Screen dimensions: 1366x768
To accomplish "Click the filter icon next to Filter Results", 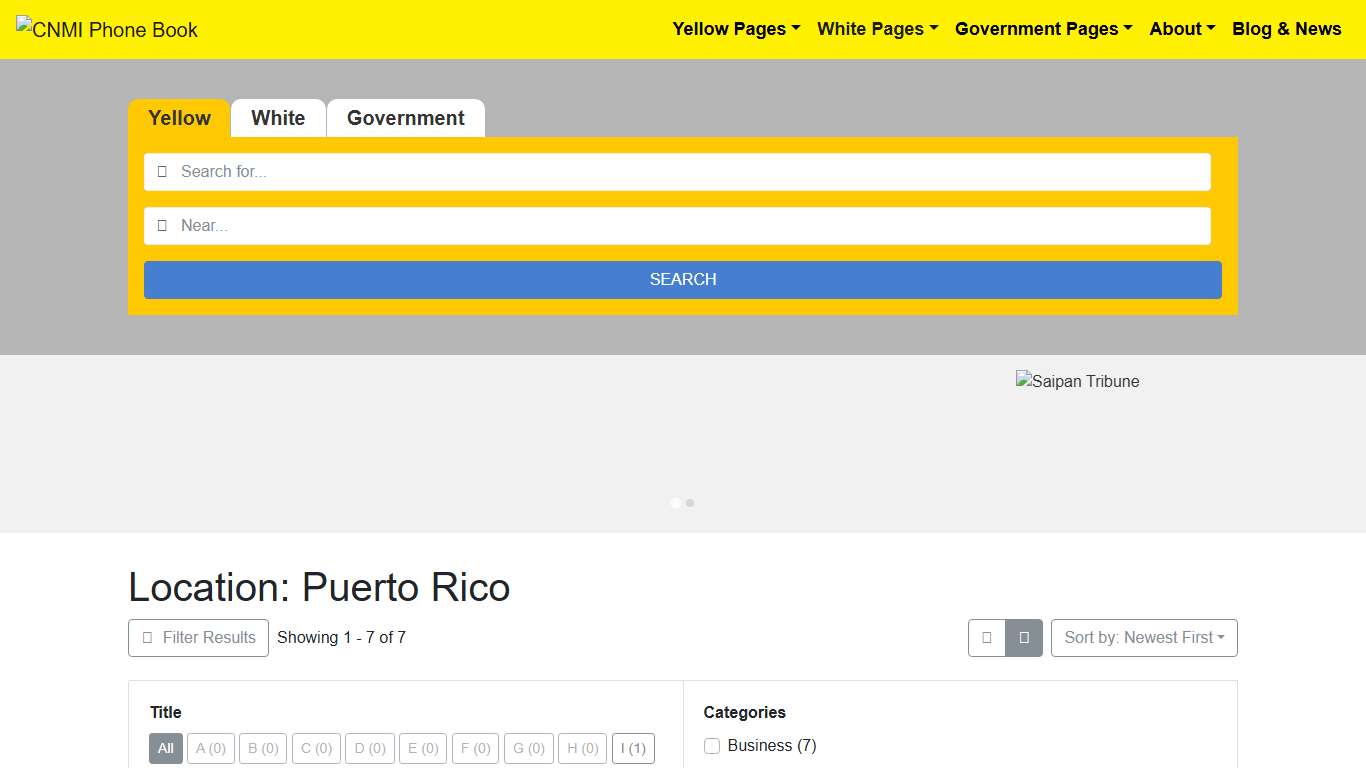I will [149, 637].
